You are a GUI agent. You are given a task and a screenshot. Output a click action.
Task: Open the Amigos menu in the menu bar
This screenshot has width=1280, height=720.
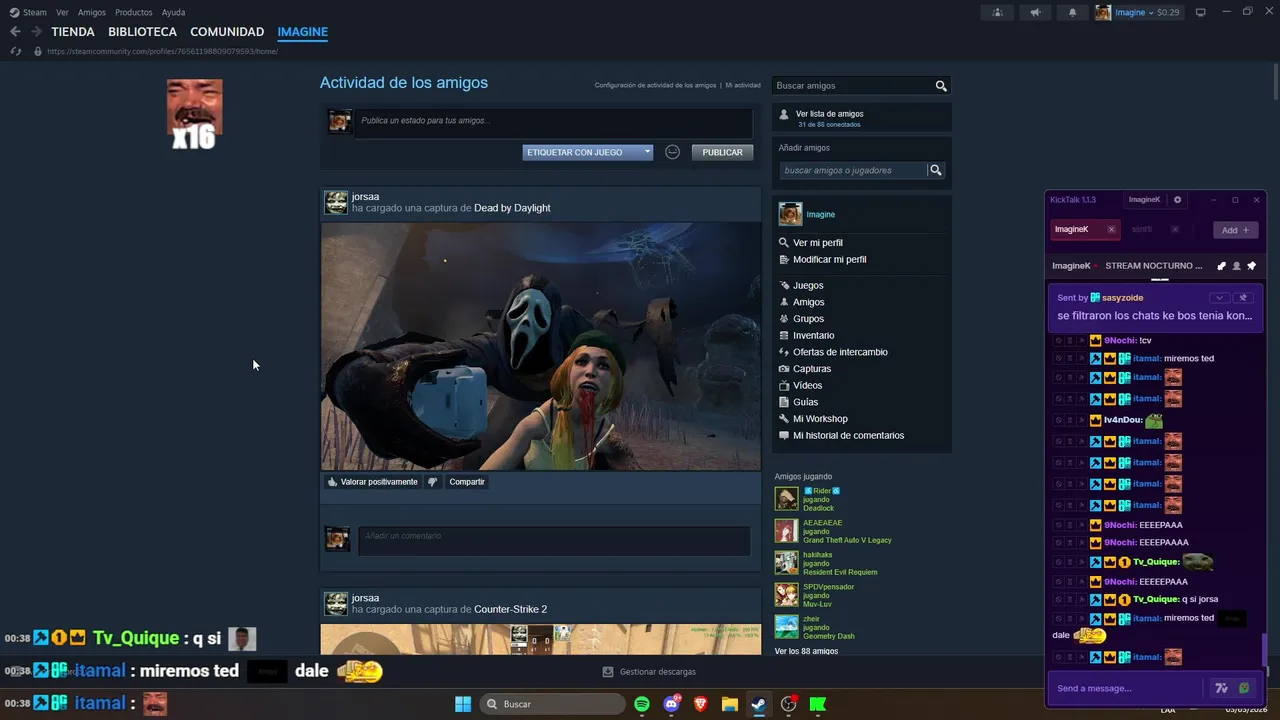coord(92,12)
